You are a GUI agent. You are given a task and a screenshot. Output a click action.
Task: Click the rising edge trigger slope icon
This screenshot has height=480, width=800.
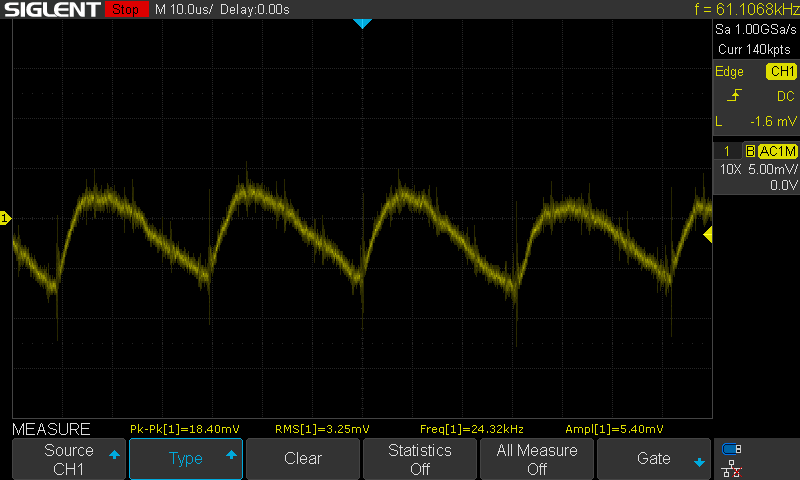pyautogui.click(x=735, y=96)
